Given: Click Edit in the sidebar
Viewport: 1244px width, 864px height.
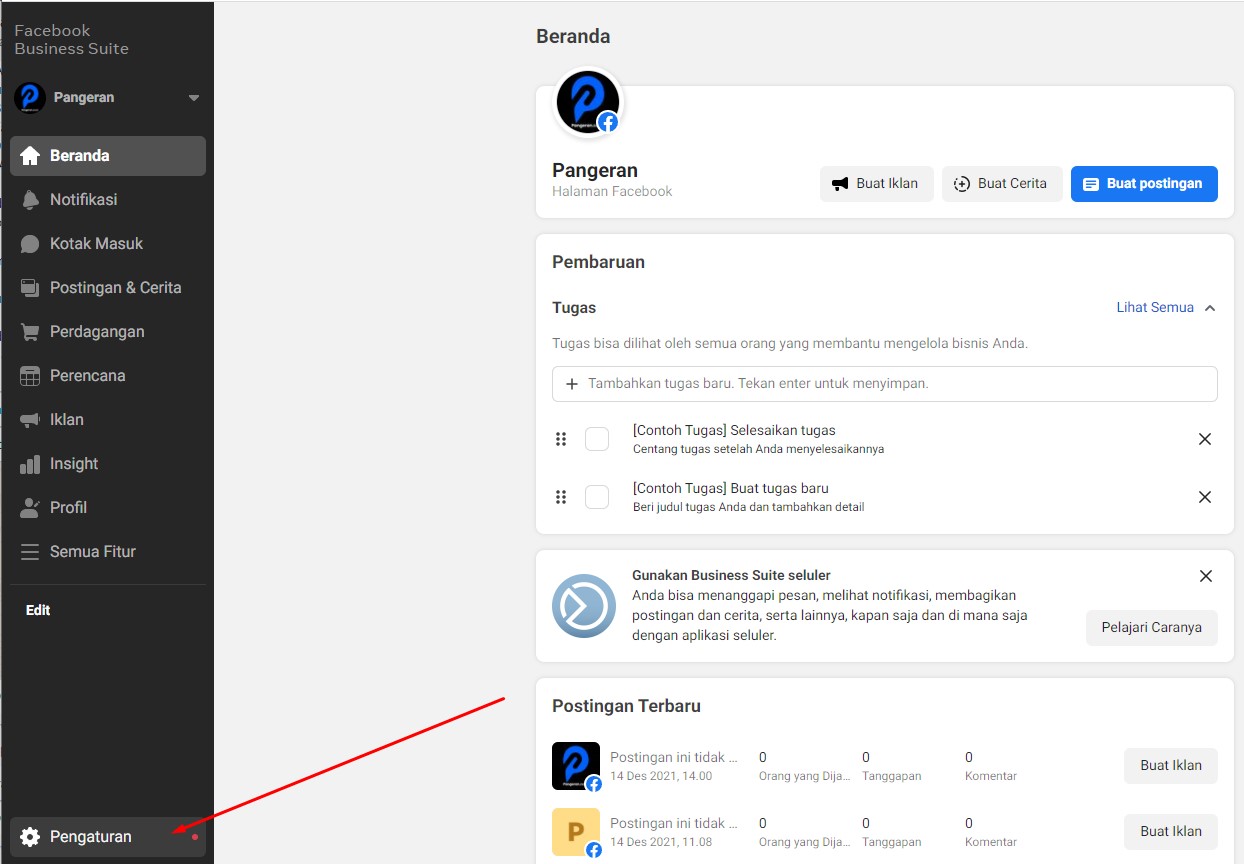Looking at the screenshot, I should click(x=38, y=610).
